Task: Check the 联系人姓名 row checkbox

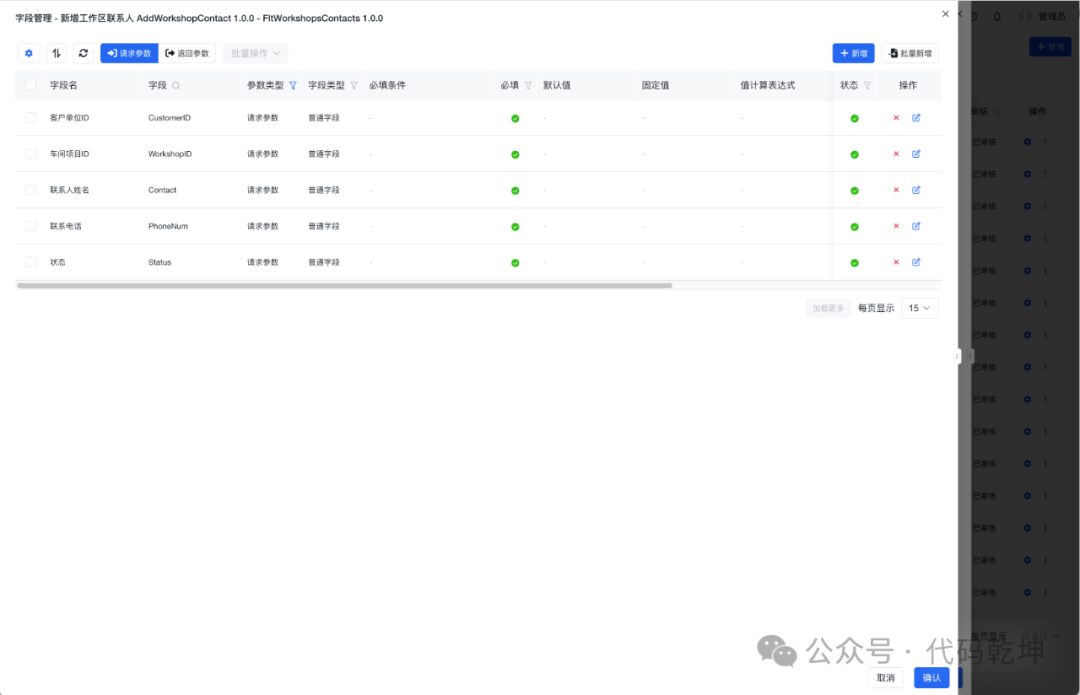Action: [30, 190]
